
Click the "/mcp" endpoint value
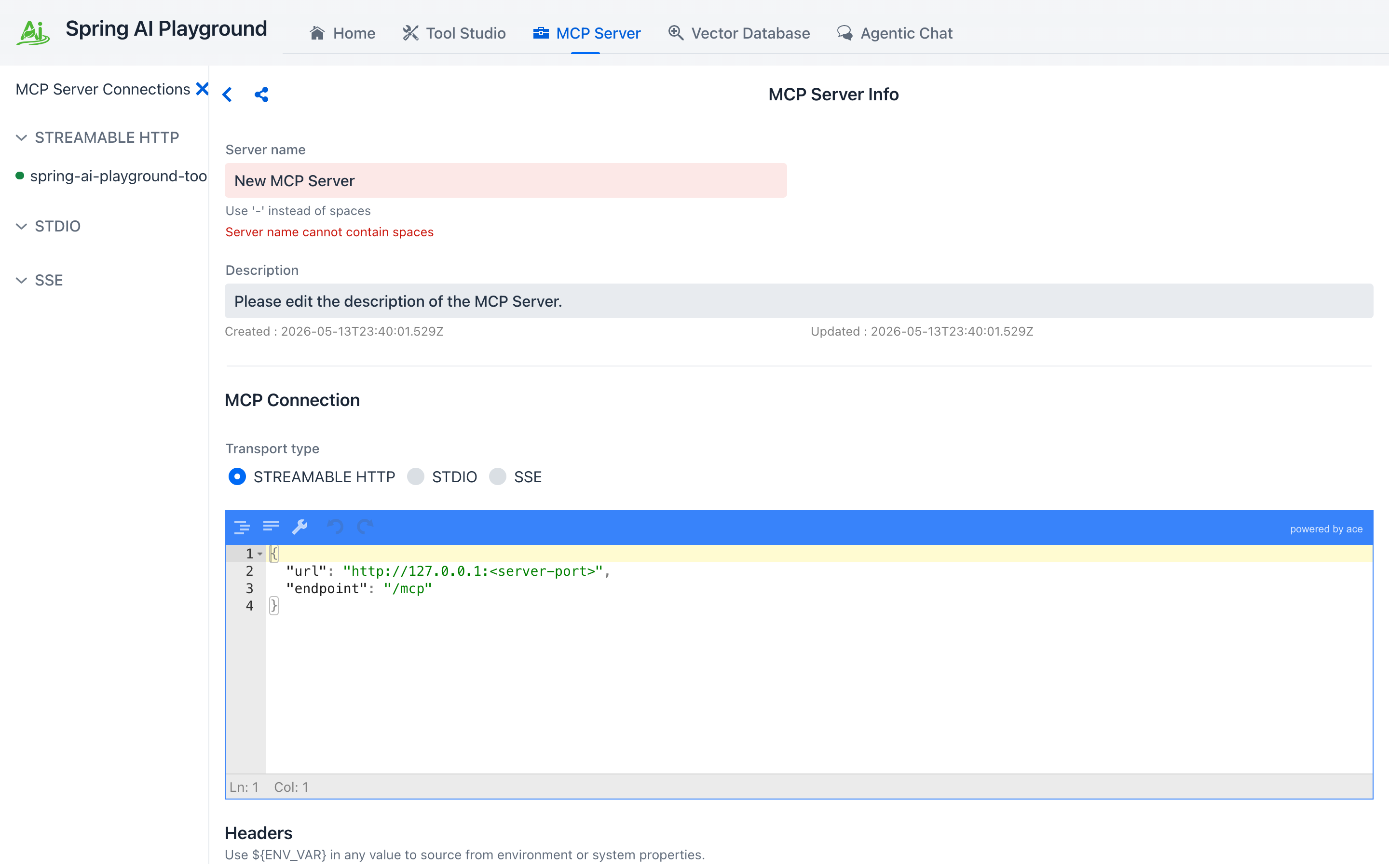point(408,588)
